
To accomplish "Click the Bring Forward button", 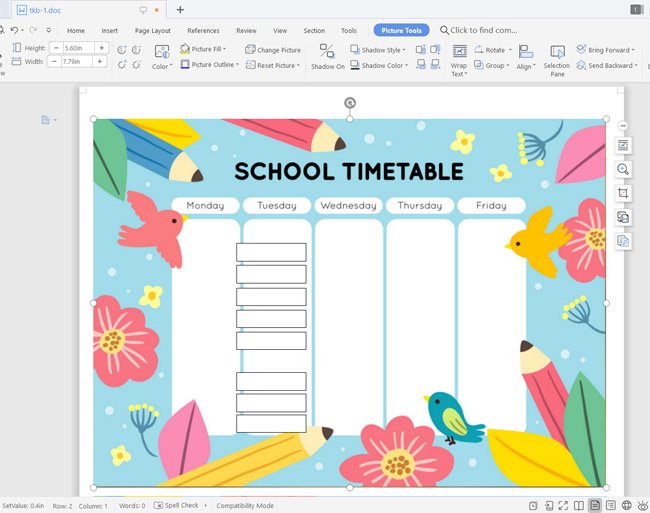I will [x=605, y=50].
